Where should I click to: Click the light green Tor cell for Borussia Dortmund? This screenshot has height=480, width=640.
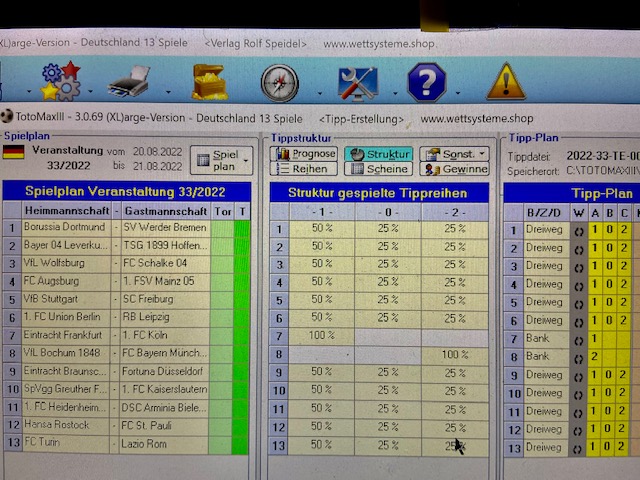tap(222, 227)
